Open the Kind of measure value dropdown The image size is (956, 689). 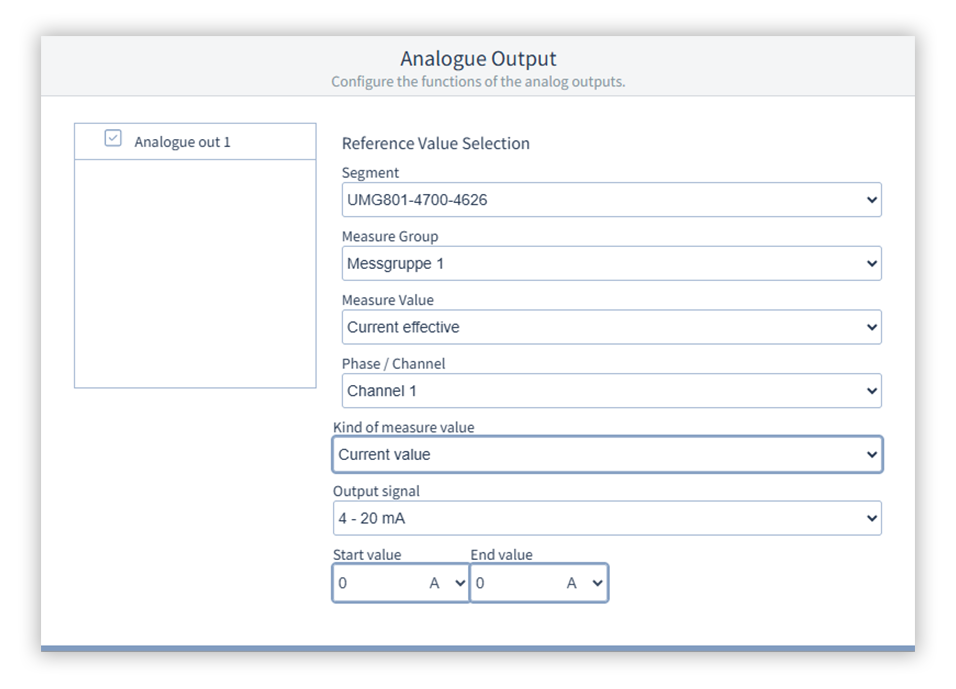pos(606,455)
